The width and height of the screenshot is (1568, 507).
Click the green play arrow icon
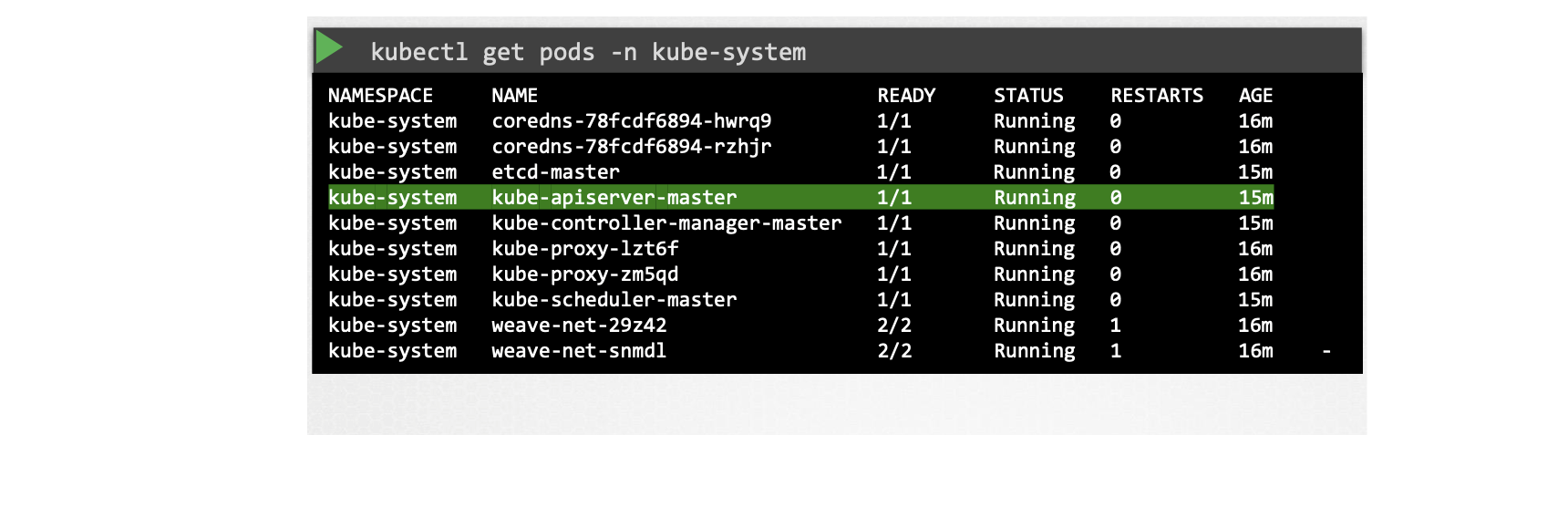(329, 47)
